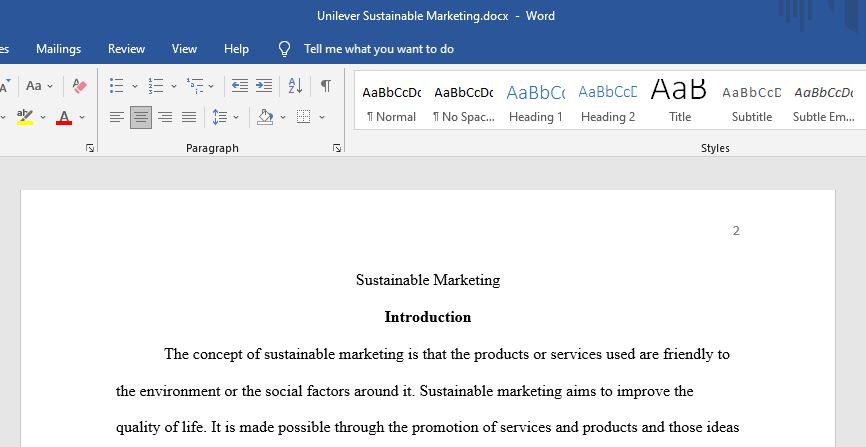
Task: Apply the Heading 1 style
Action: click(536, 101)
